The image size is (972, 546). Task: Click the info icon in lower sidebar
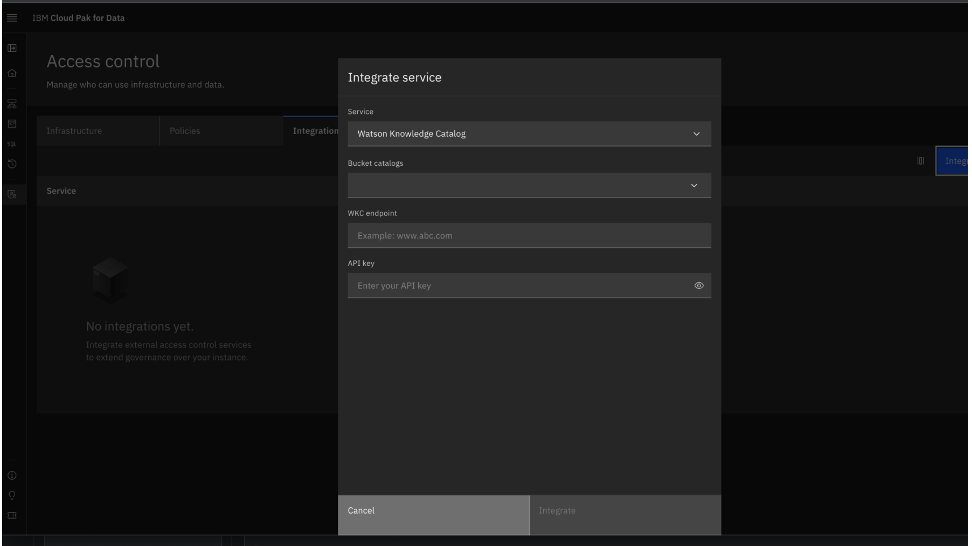[12, 473]
